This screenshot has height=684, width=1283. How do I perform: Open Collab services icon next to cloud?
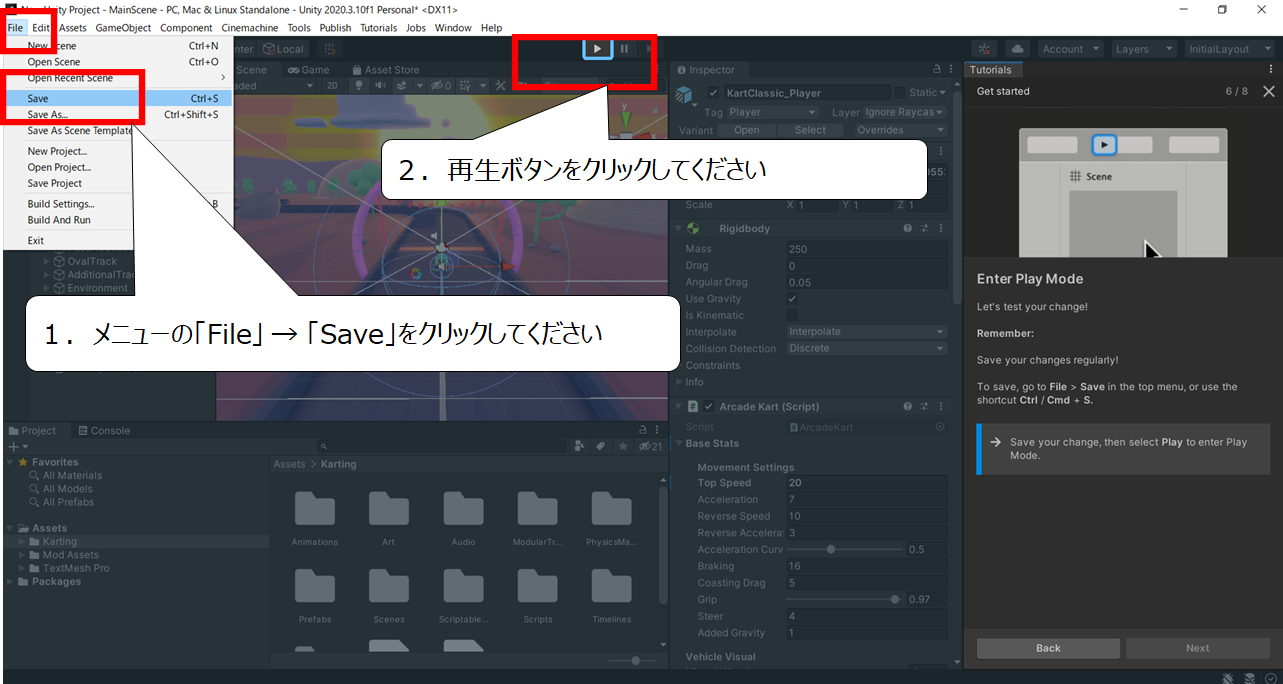point(985,49)
